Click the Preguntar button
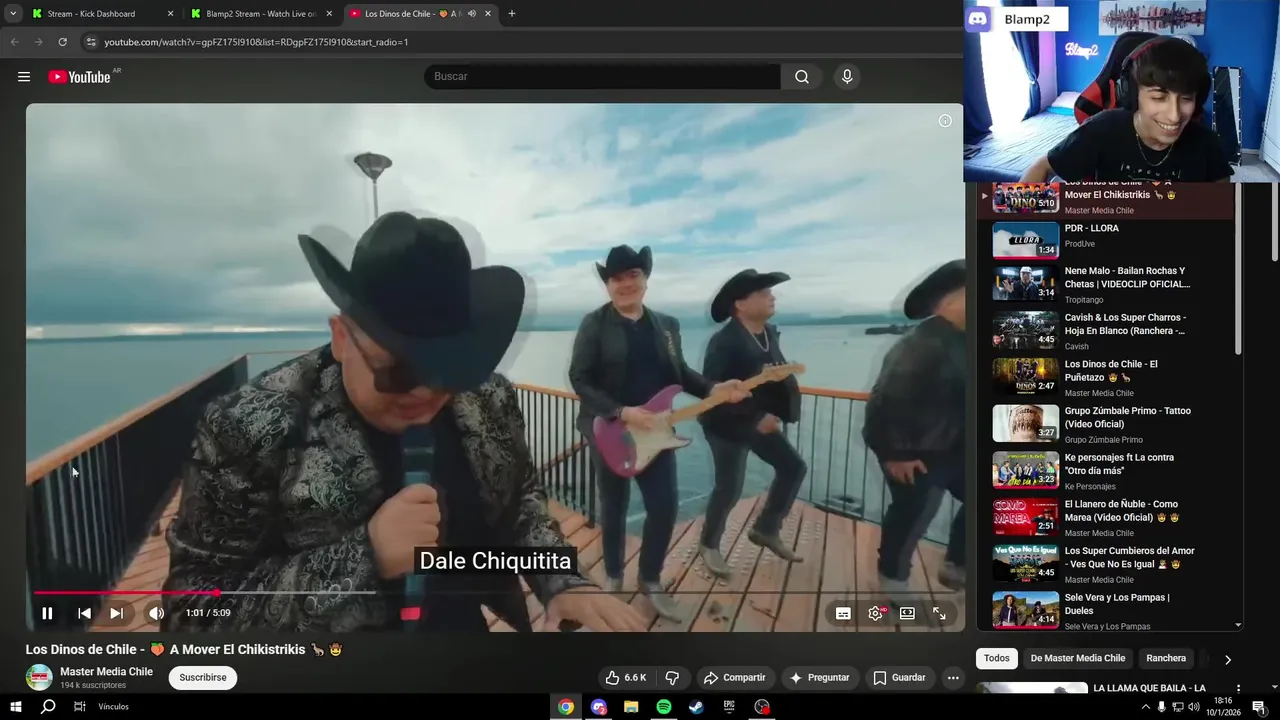This screenshot has width=1280, height=720. pyautogui.click(x=820, y=677)
